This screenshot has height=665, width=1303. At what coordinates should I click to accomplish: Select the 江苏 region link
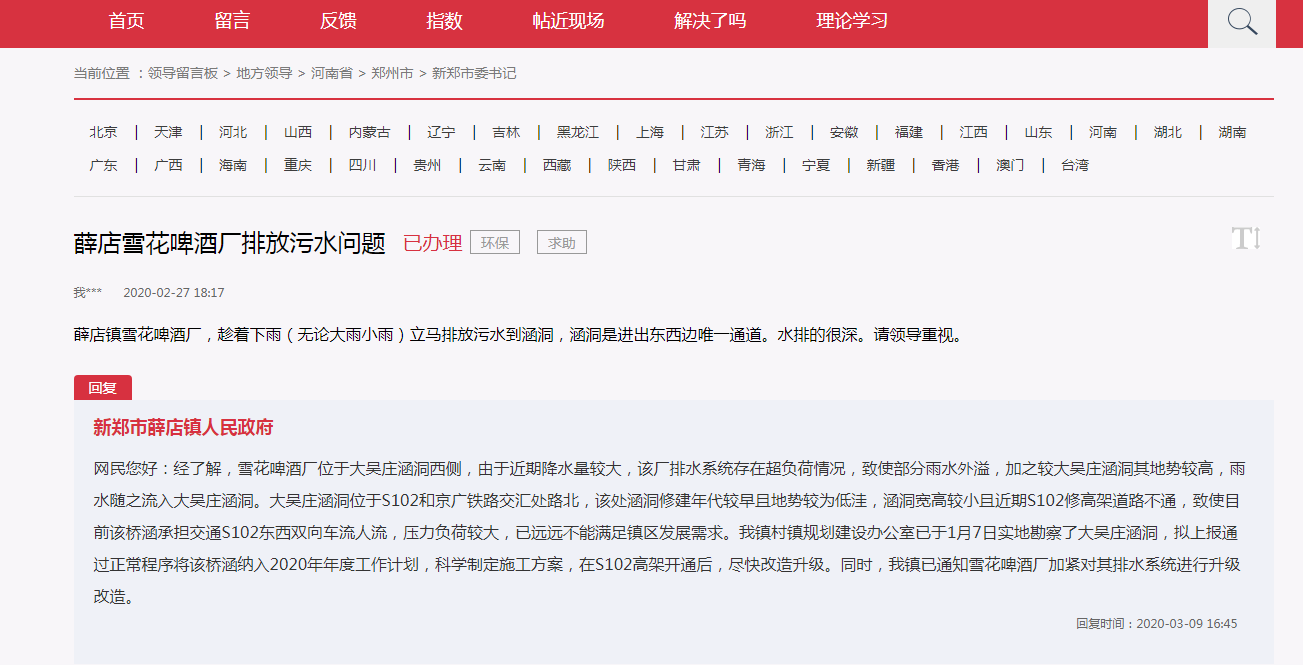click(x=715, y=132)
